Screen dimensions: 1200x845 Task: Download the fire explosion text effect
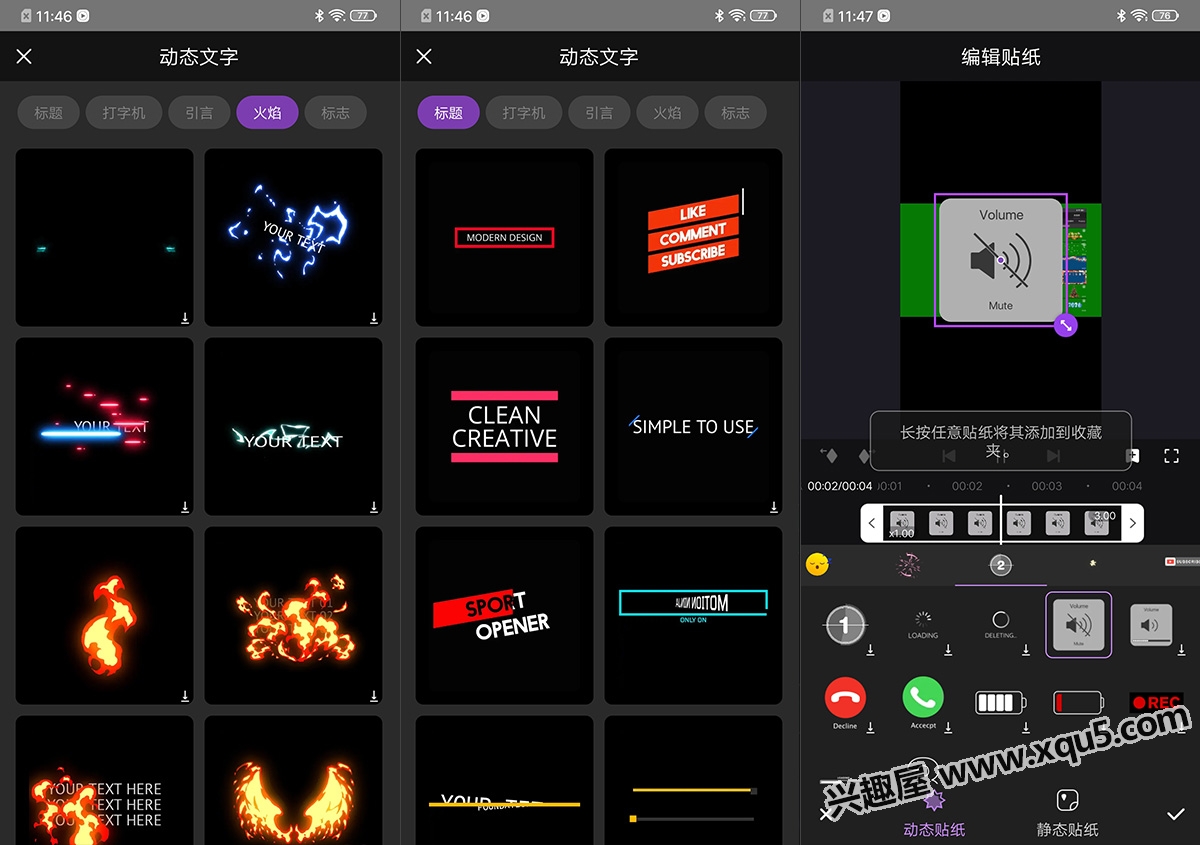click(x=374, y=696)
